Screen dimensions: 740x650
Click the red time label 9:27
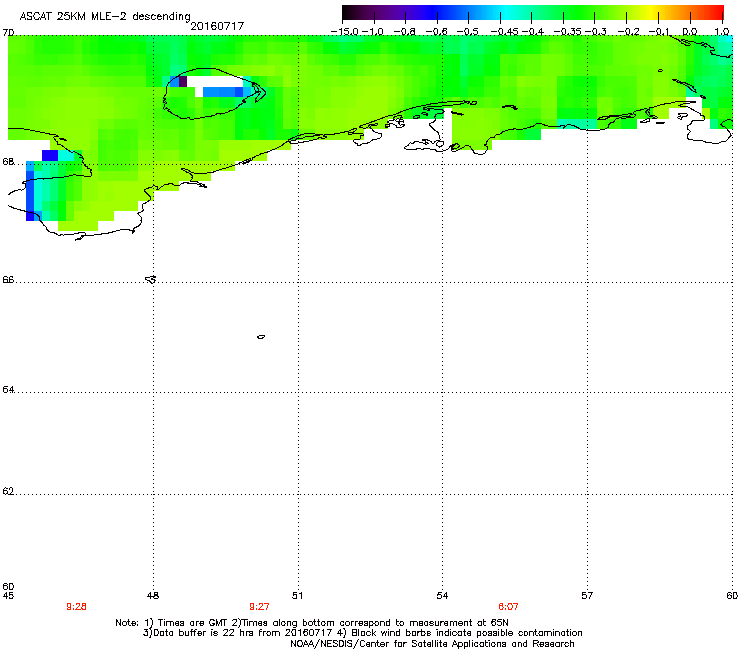click(259, 607)
